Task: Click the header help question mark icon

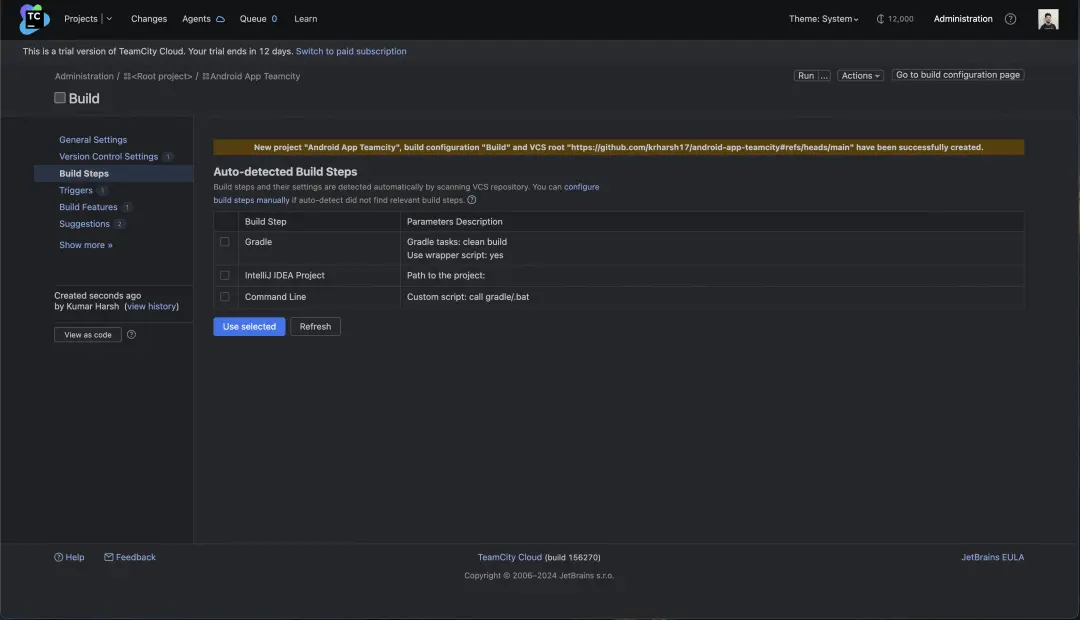Action: 1010,19
